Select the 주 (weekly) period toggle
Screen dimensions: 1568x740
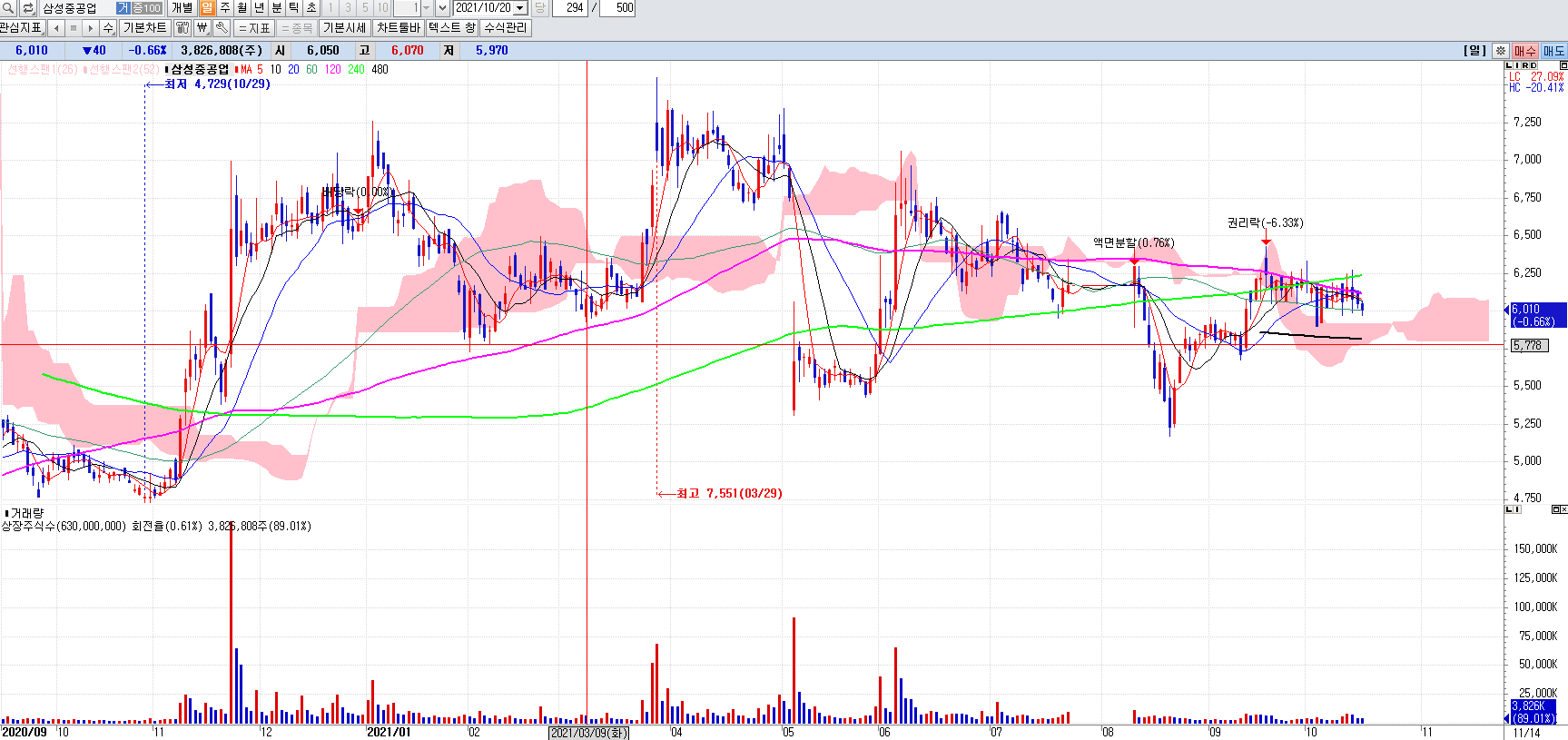224,8
